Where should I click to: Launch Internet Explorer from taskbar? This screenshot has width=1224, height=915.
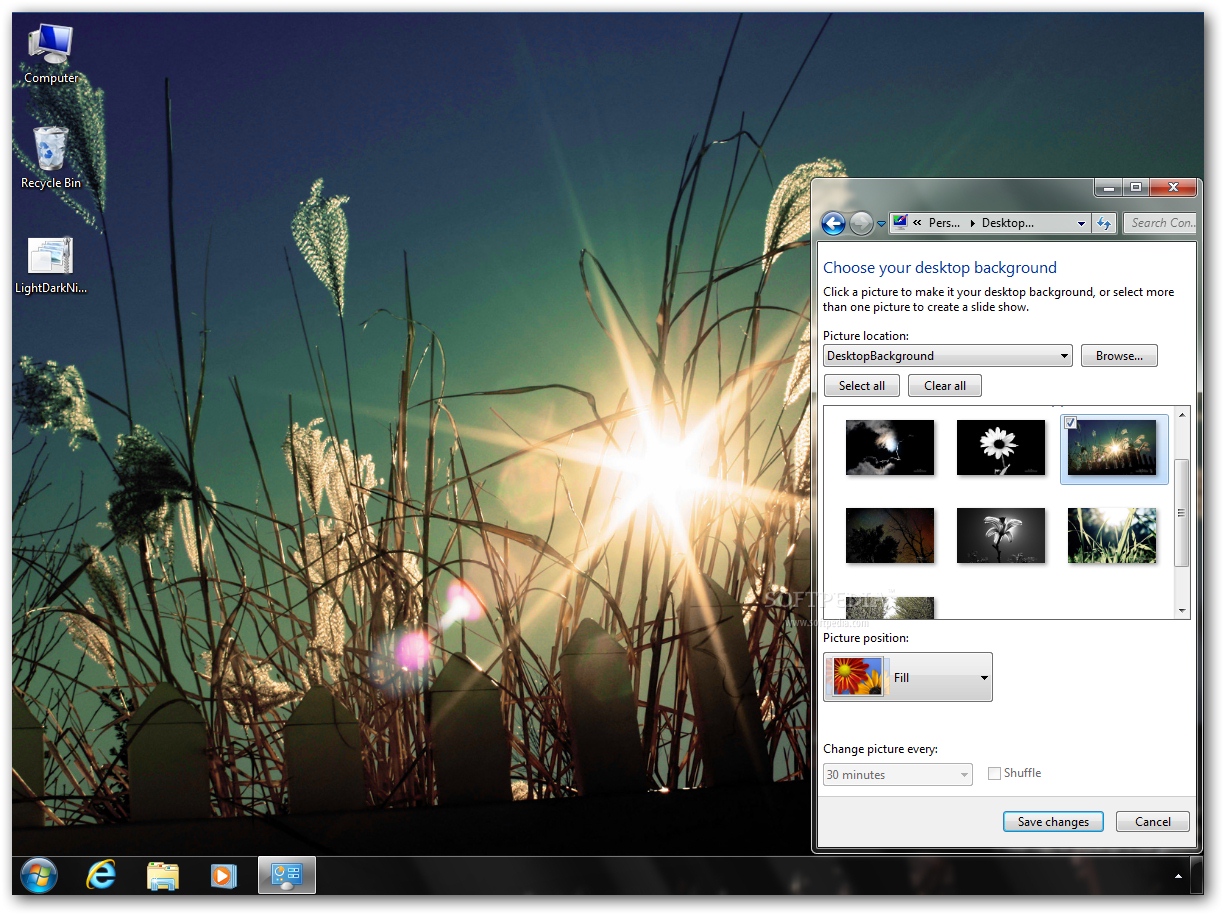(101, 876)
